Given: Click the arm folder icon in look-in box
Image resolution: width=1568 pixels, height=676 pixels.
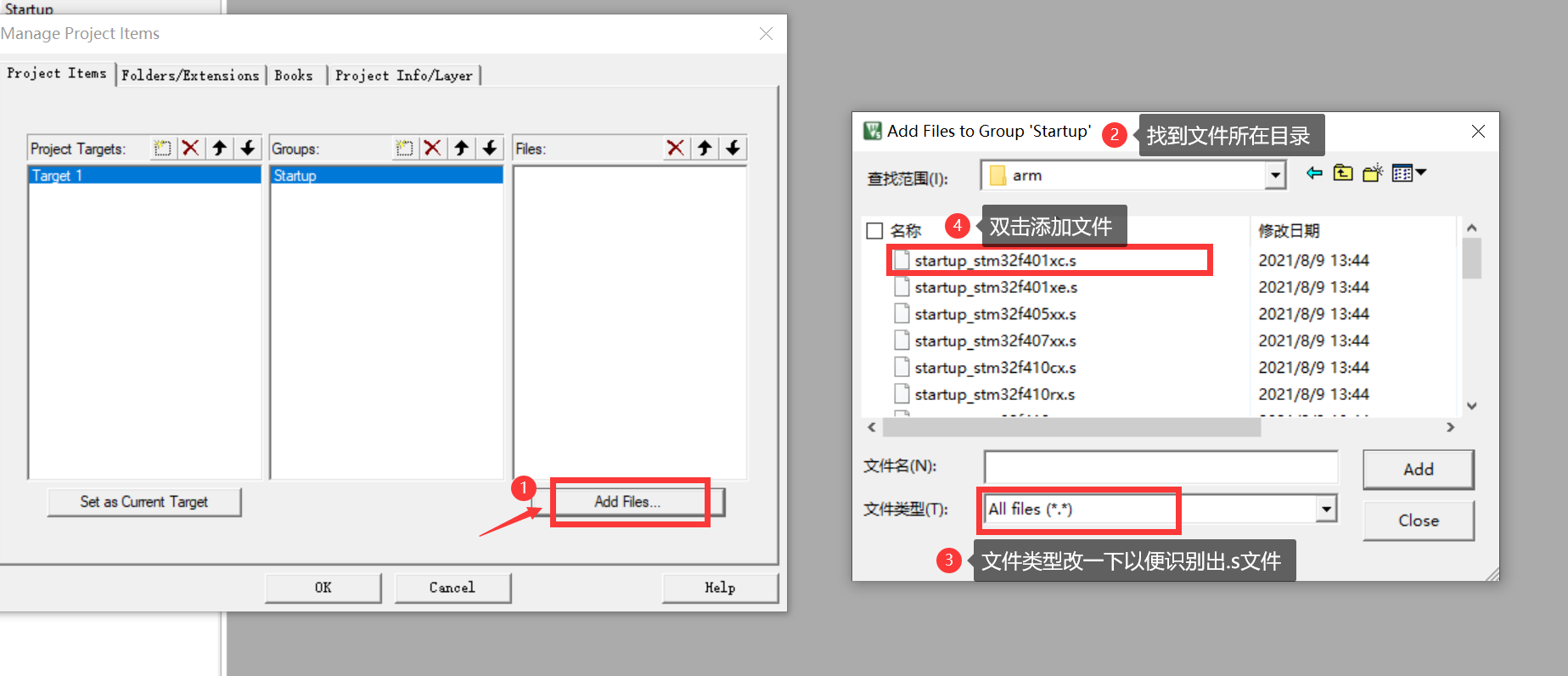Looking at the screenshot, I should [998, 176].
